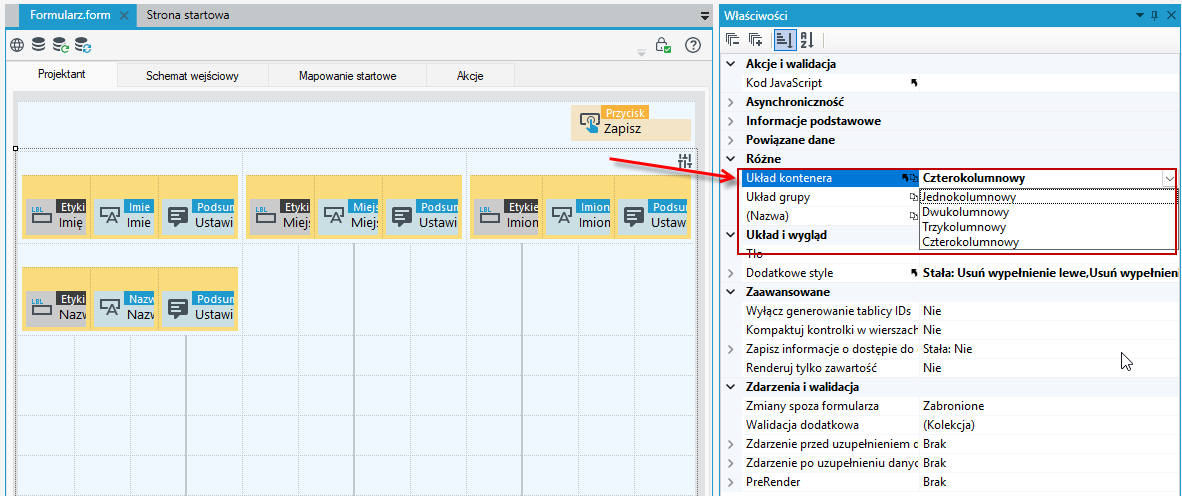1182x496 pixels.
Task: Choose Trzykolumnowy from layout list
Action: point(1048,227)
